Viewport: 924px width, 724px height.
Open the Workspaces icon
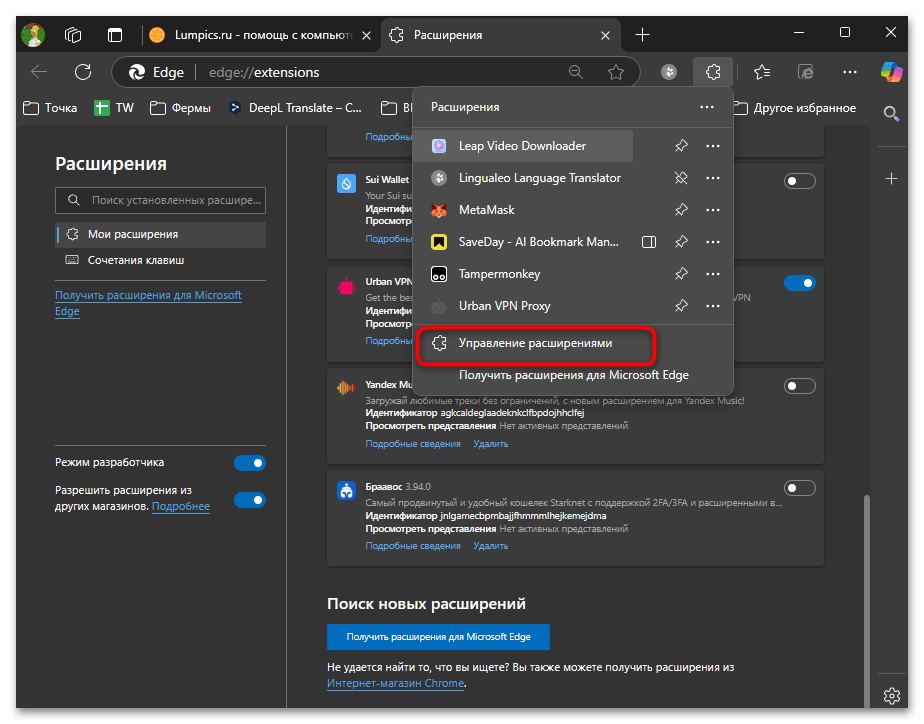tap(73, 35)
